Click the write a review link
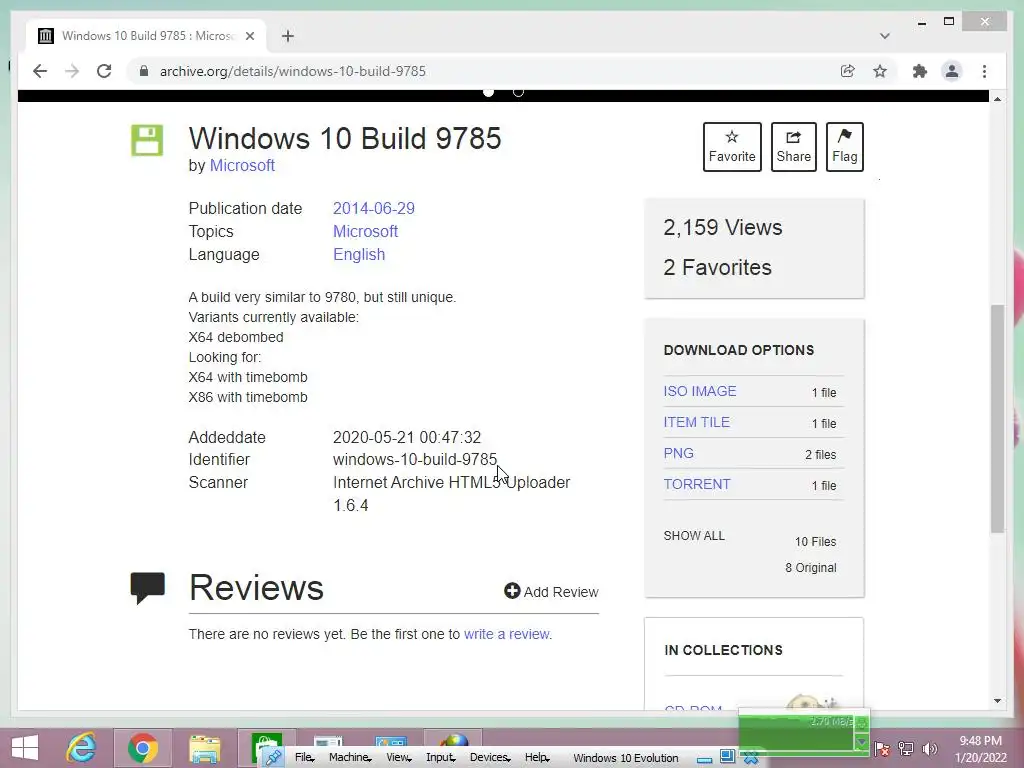 click(x=506, y=634)
